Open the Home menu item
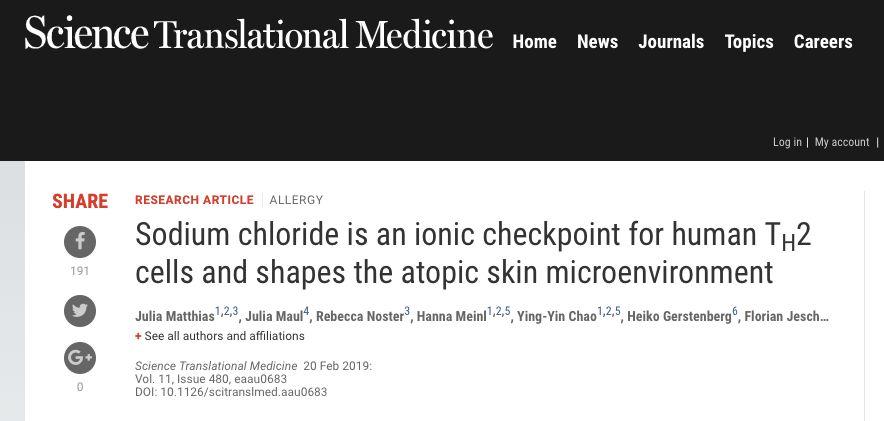884x421 pixels. tap(534, 42)
